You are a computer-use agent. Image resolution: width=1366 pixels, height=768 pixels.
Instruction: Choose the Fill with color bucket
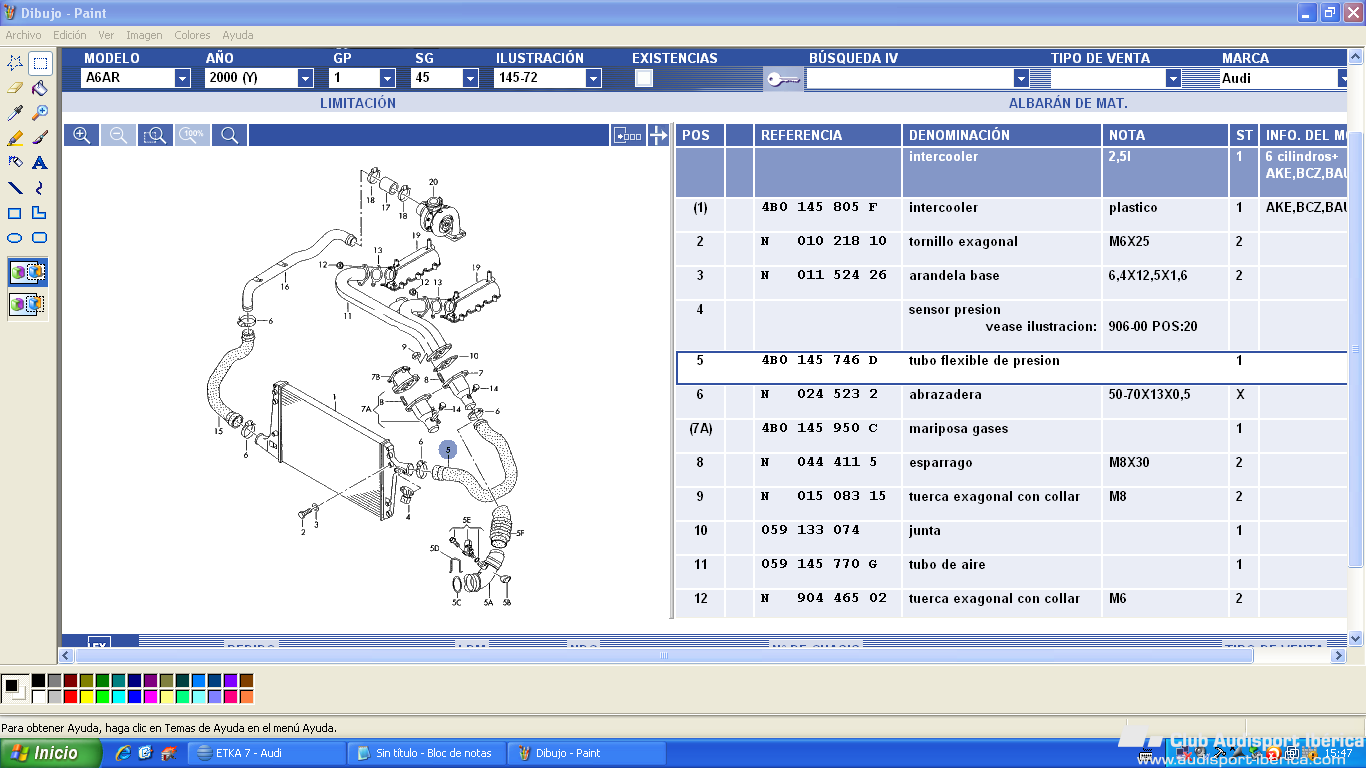pyautogui.click(x=40, y=88)
